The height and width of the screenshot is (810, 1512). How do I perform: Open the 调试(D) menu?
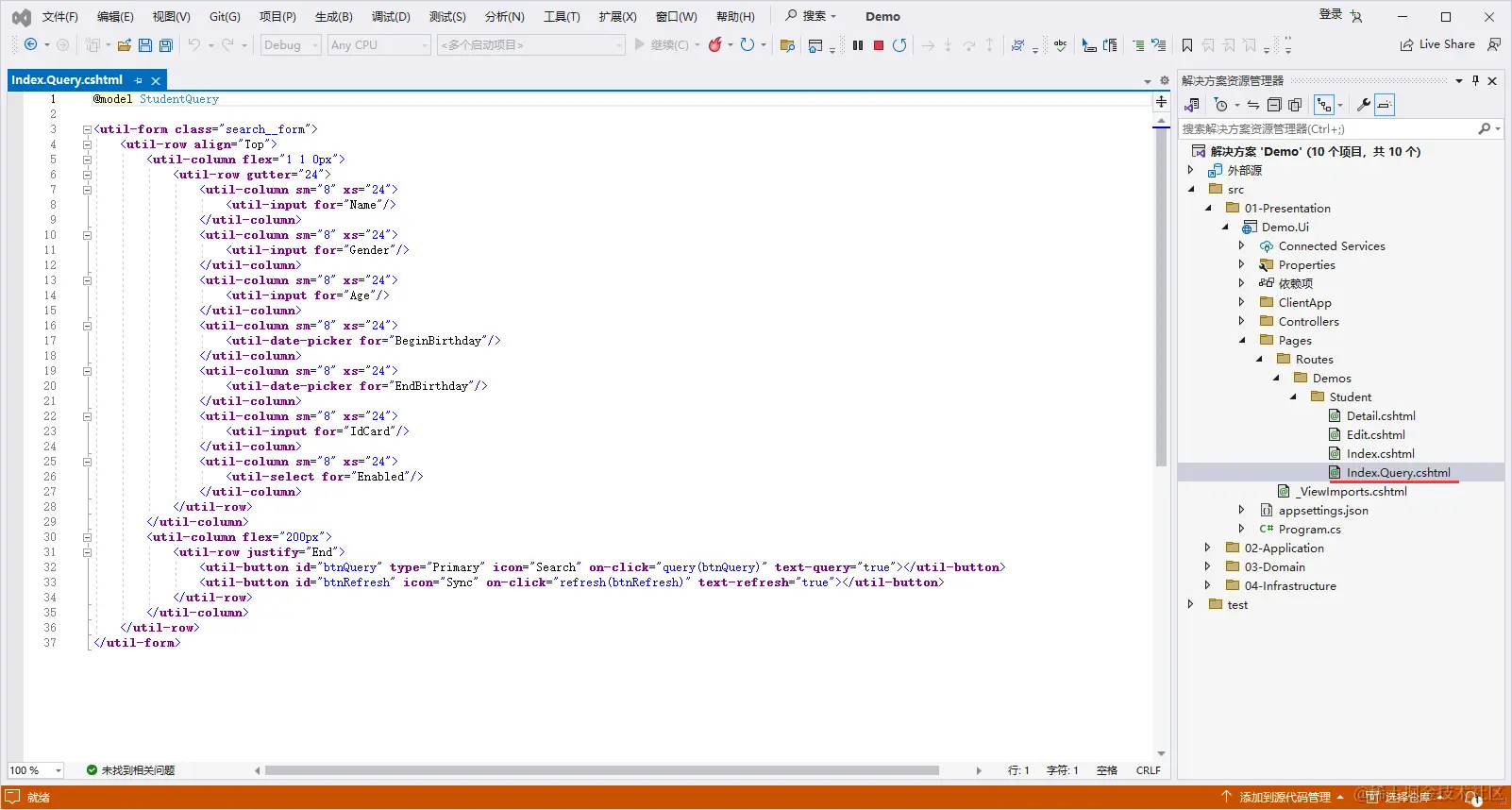pyautogui.click(x=391, y=16)
